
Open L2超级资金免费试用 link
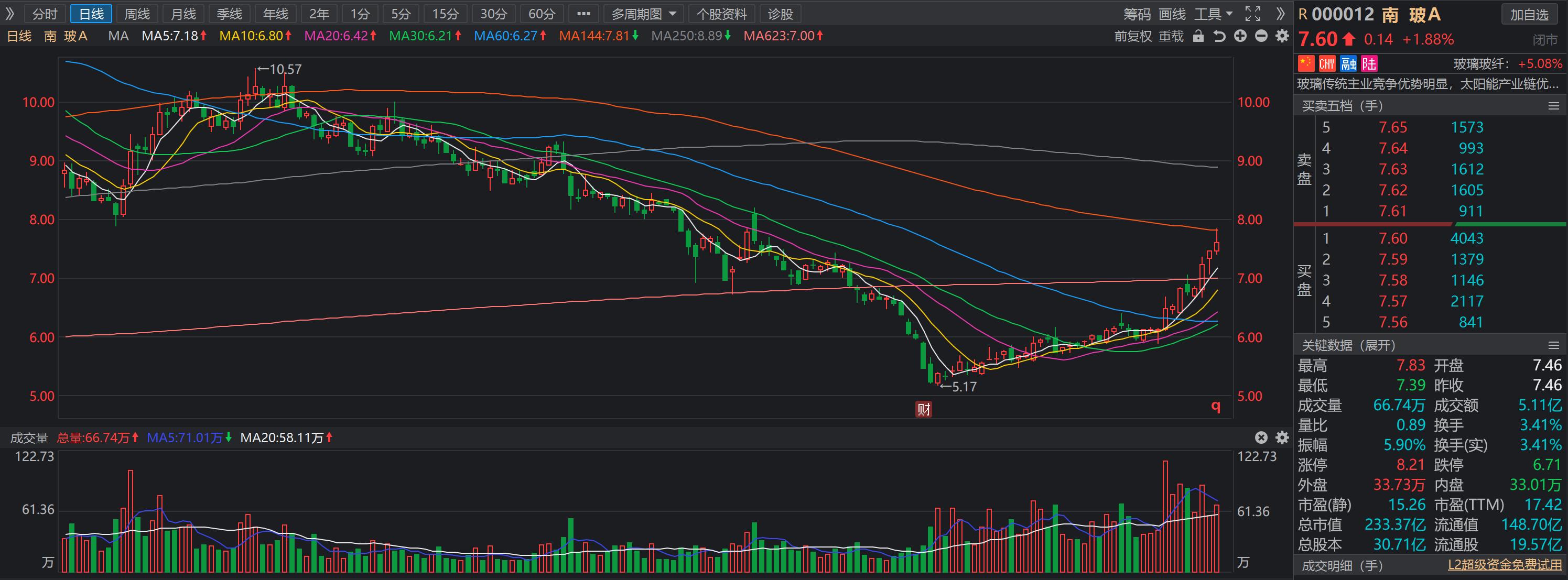point(1504,565)
